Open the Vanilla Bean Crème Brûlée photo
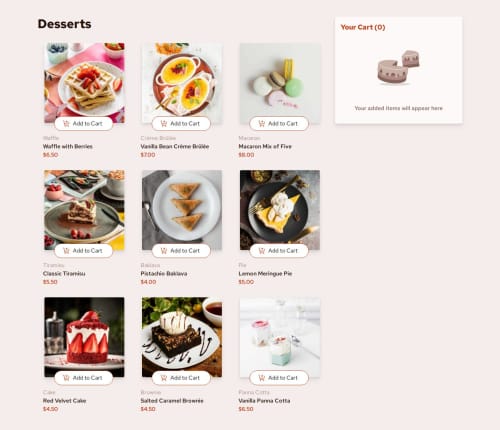This screenshot has height=430, width=500. tap(182, 83)
